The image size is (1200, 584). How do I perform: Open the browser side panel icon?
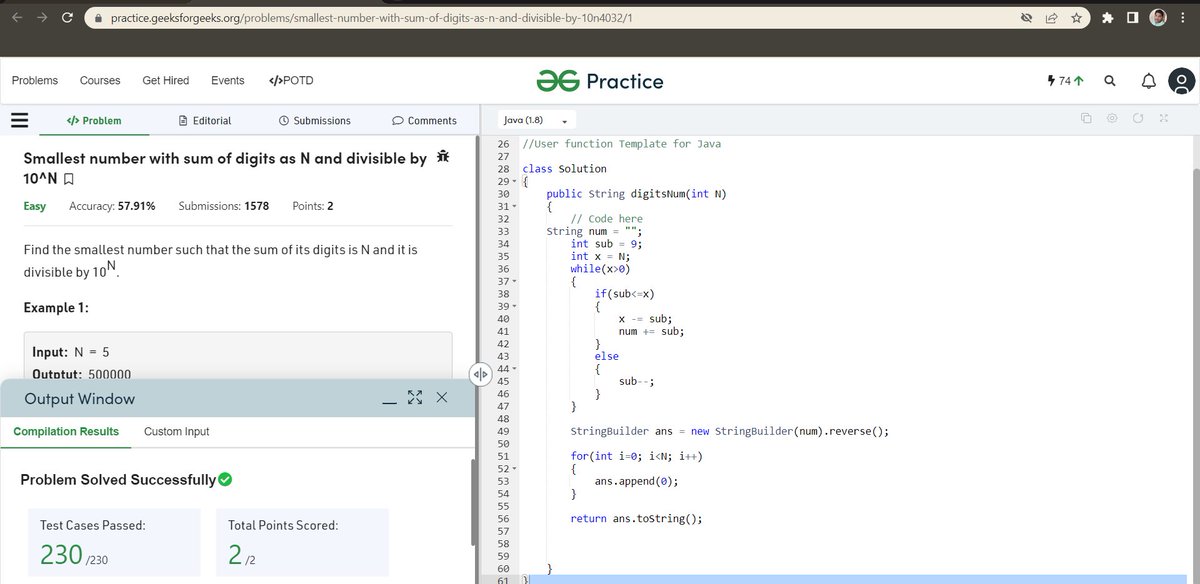[1132, 18]
